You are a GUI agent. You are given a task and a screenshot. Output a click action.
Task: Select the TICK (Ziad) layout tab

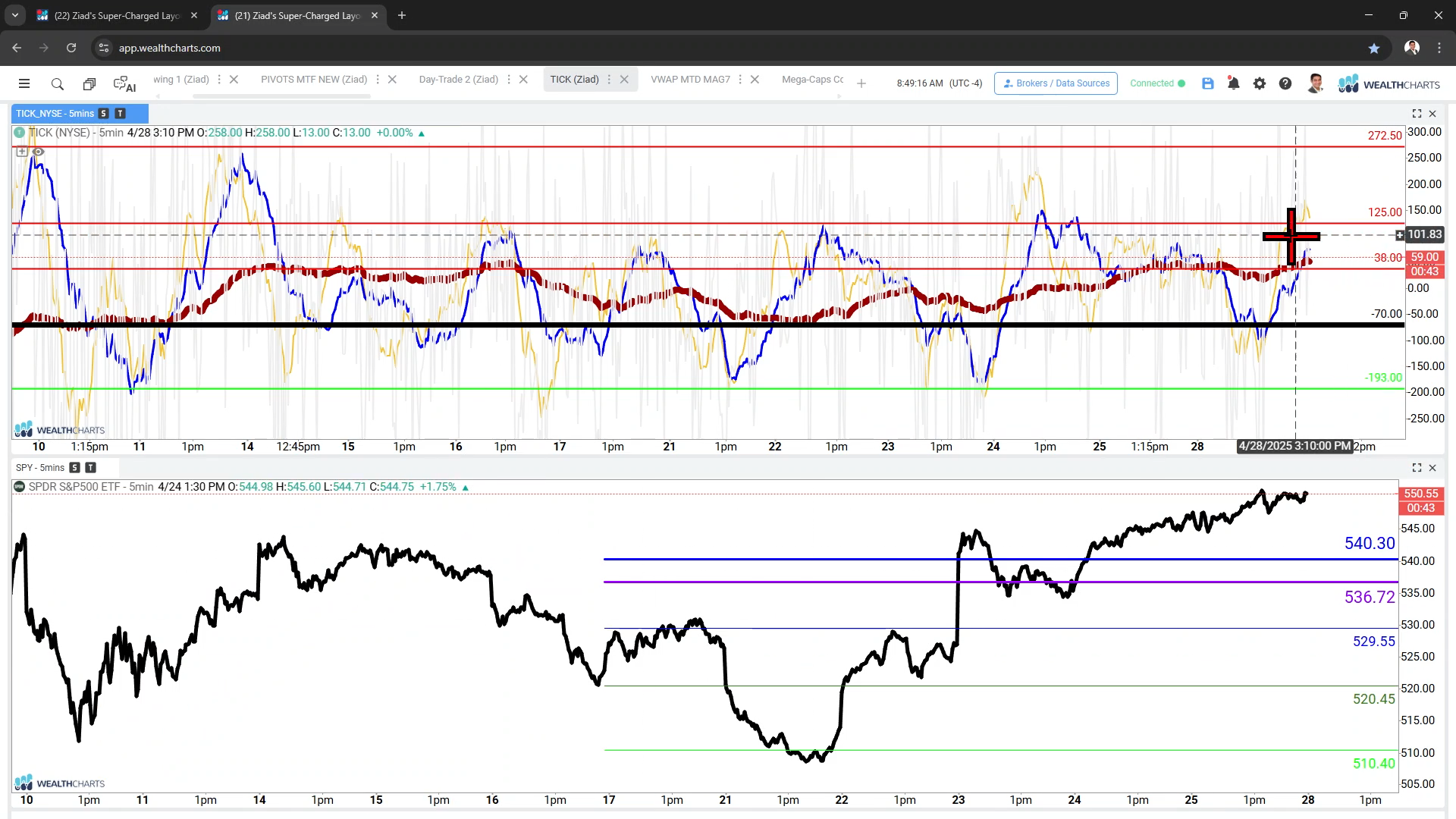574,80
